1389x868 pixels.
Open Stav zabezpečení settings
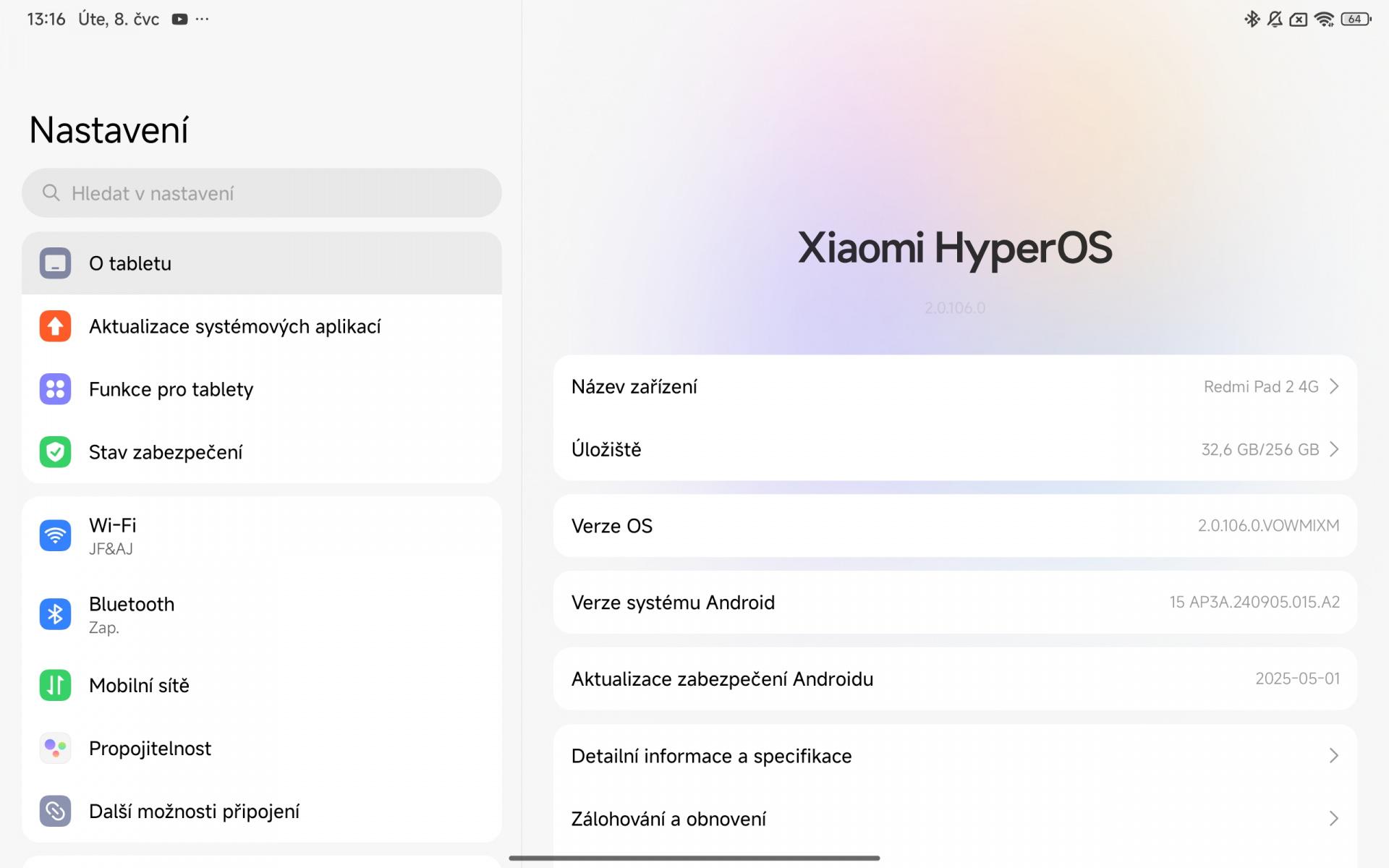(262, 452)
